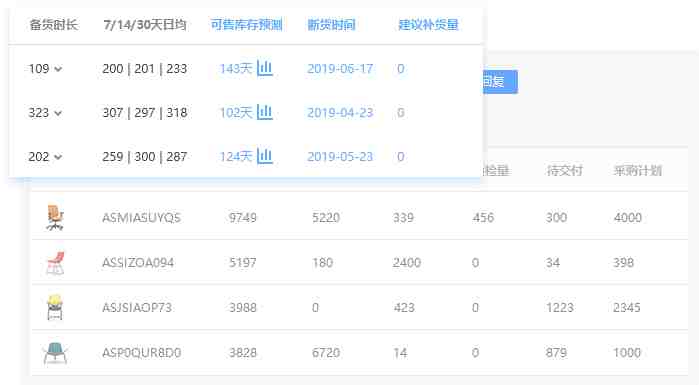
Task: Click the 备货时长 column header
Action: (53, 25)
